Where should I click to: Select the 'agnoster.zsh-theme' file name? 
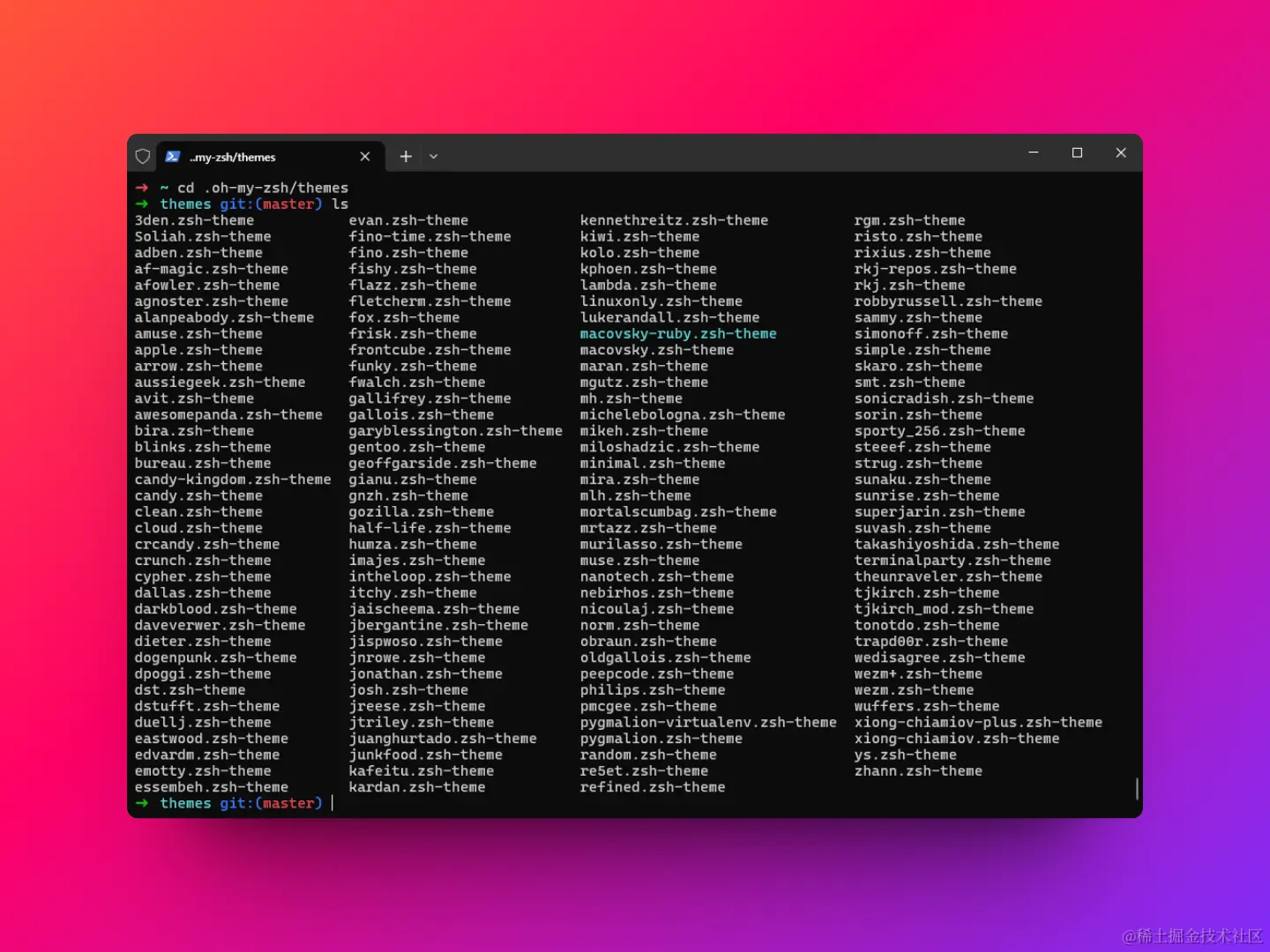212,301
